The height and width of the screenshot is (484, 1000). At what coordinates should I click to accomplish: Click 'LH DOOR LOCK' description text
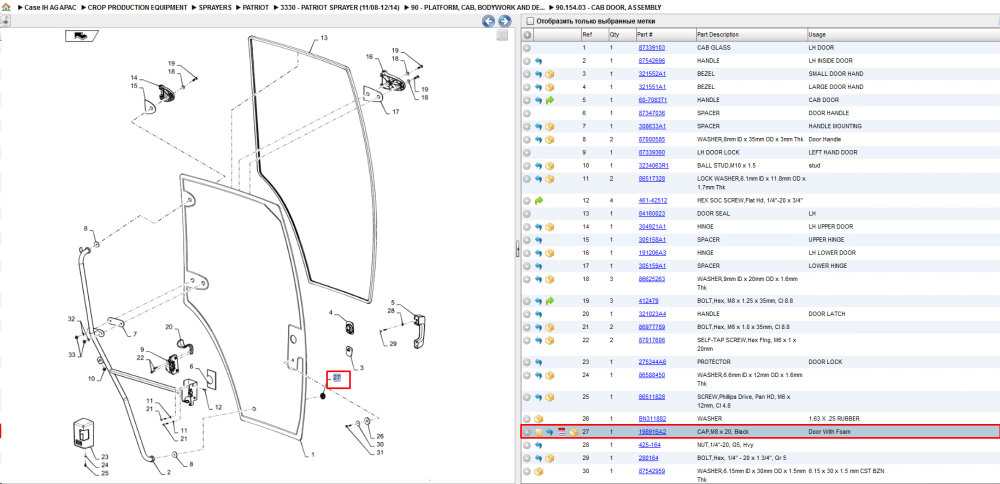718,153
